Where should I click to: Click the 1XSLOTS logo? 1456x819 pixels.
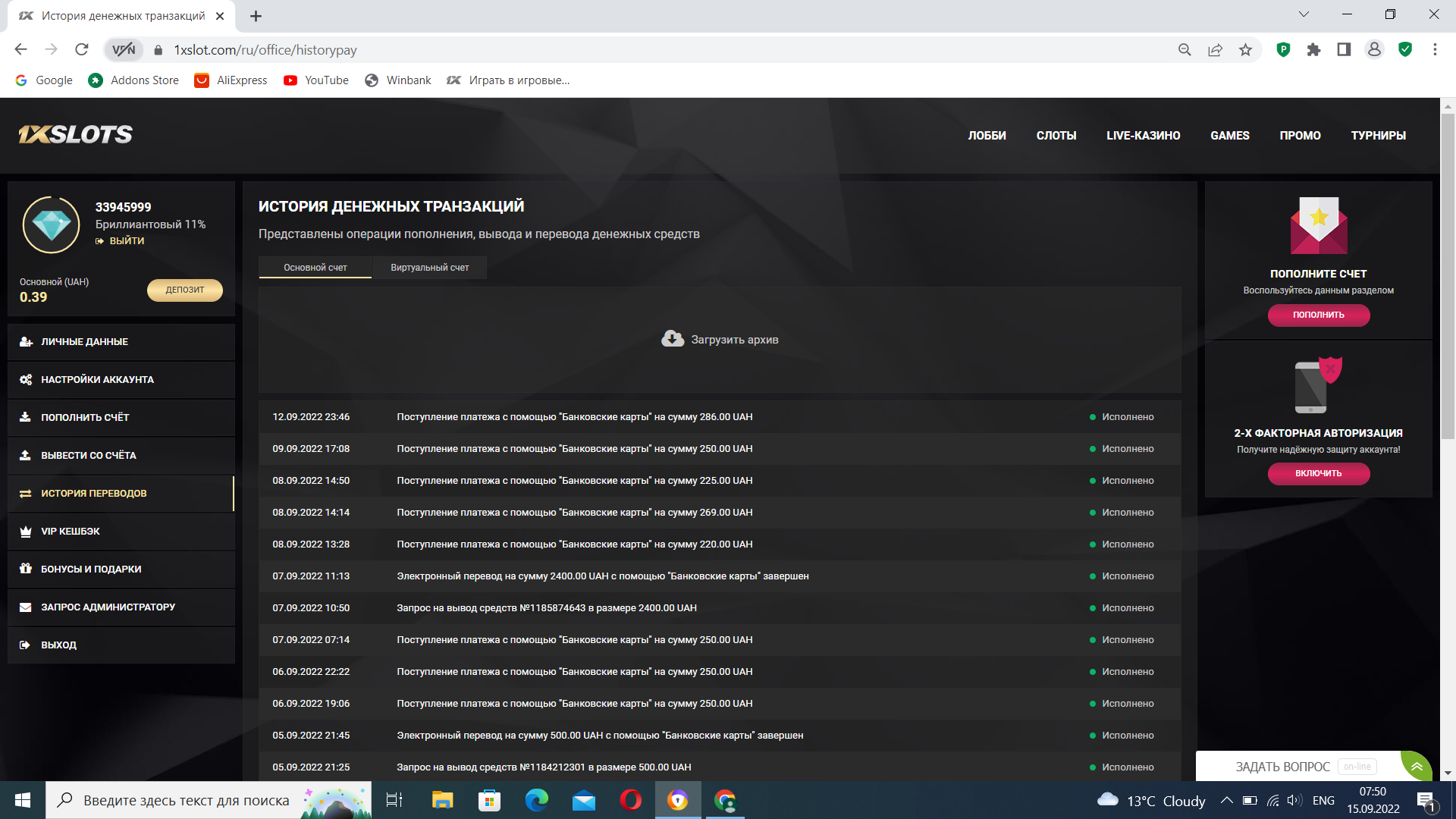(x=76, y=135)
